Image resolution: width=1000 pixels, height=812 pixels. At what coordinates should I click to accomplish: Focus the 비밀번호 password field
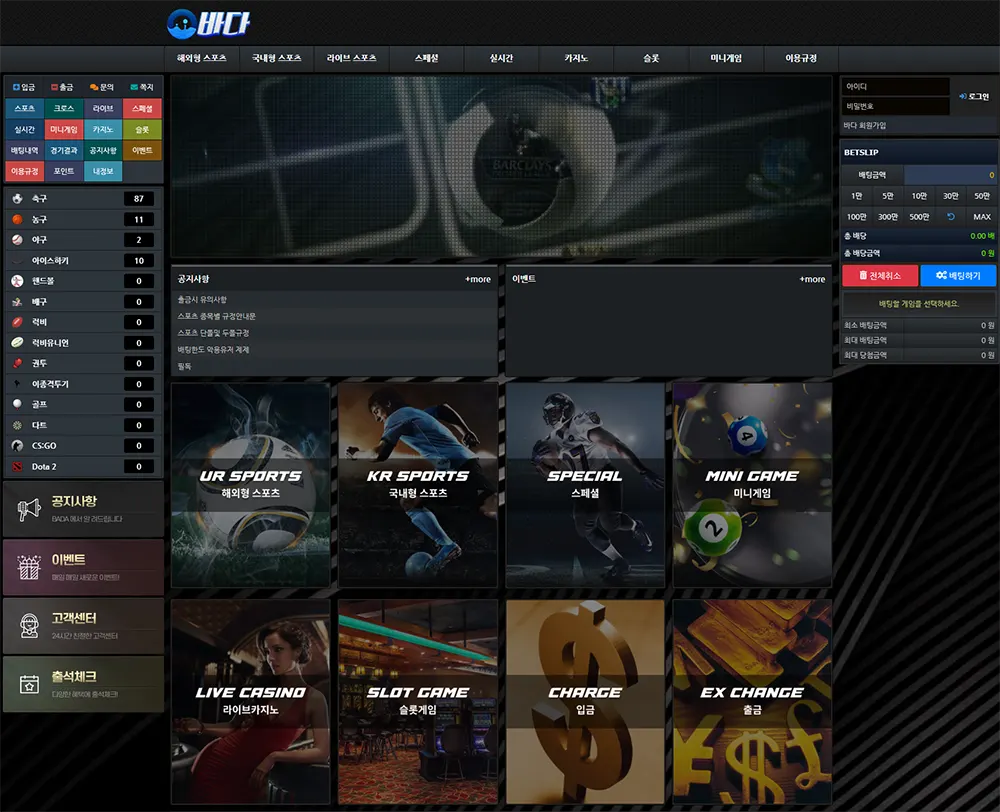tap(895, 106)
